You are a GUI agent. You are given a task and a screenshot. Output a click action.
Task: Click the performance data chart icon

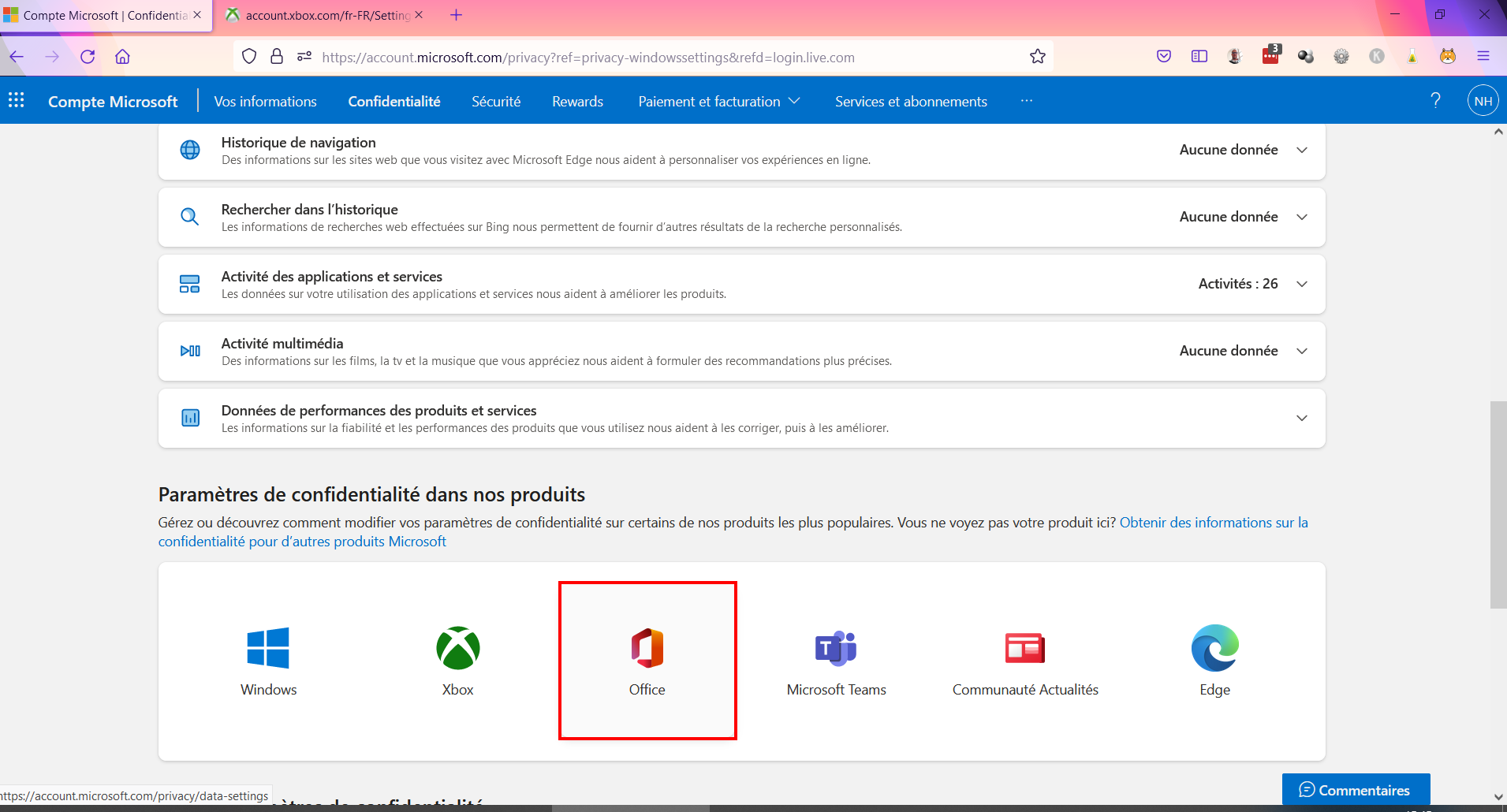click(x=190, y=418)
